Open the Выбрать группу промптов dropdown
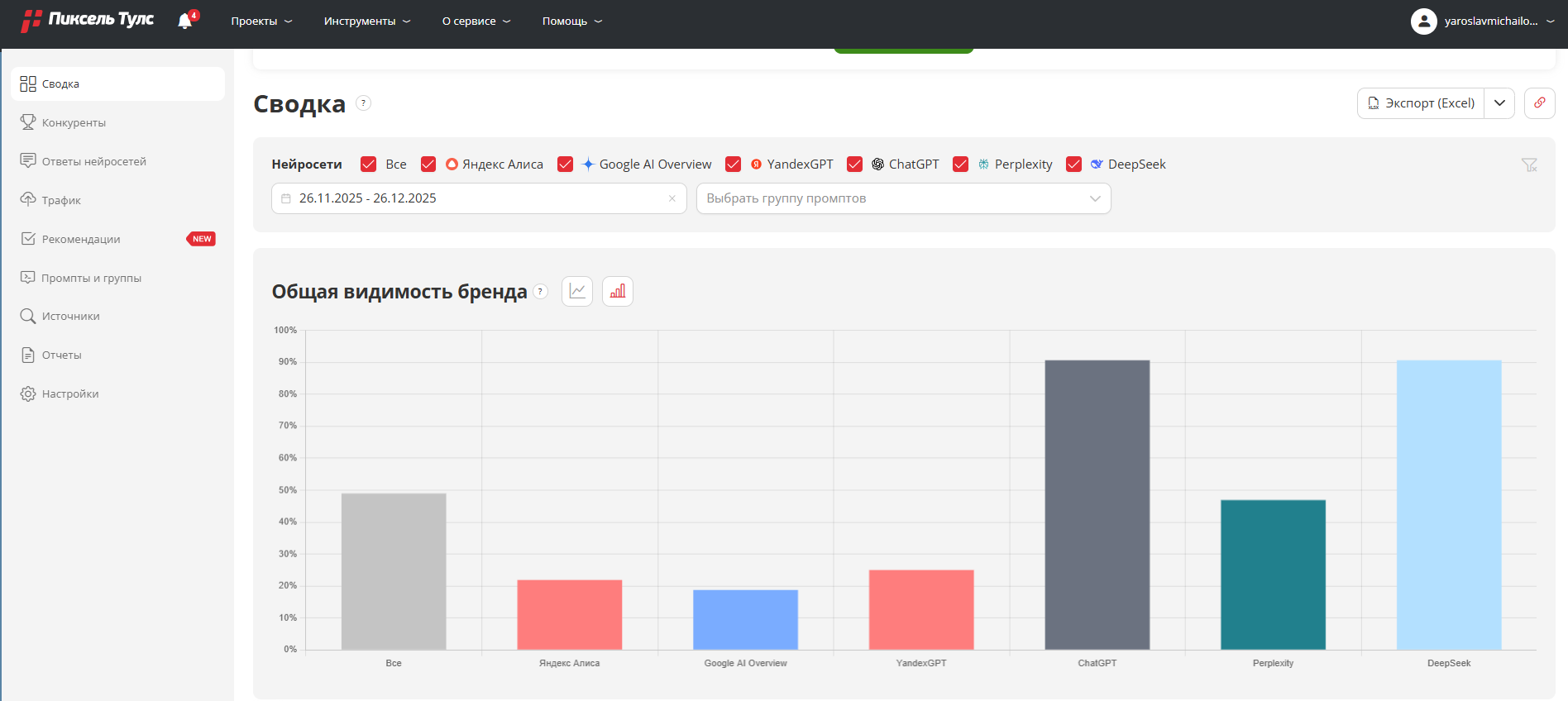 [x=903, y=198]
